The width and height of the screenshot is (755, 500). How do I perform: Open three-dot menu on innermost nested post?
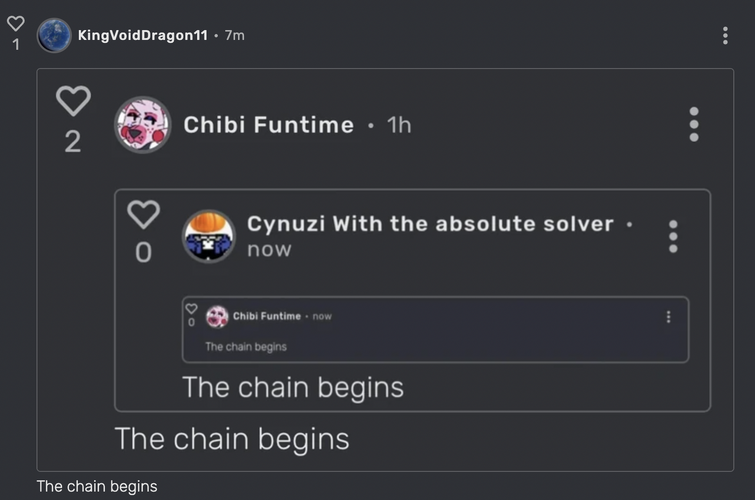(x=668, y=316)
